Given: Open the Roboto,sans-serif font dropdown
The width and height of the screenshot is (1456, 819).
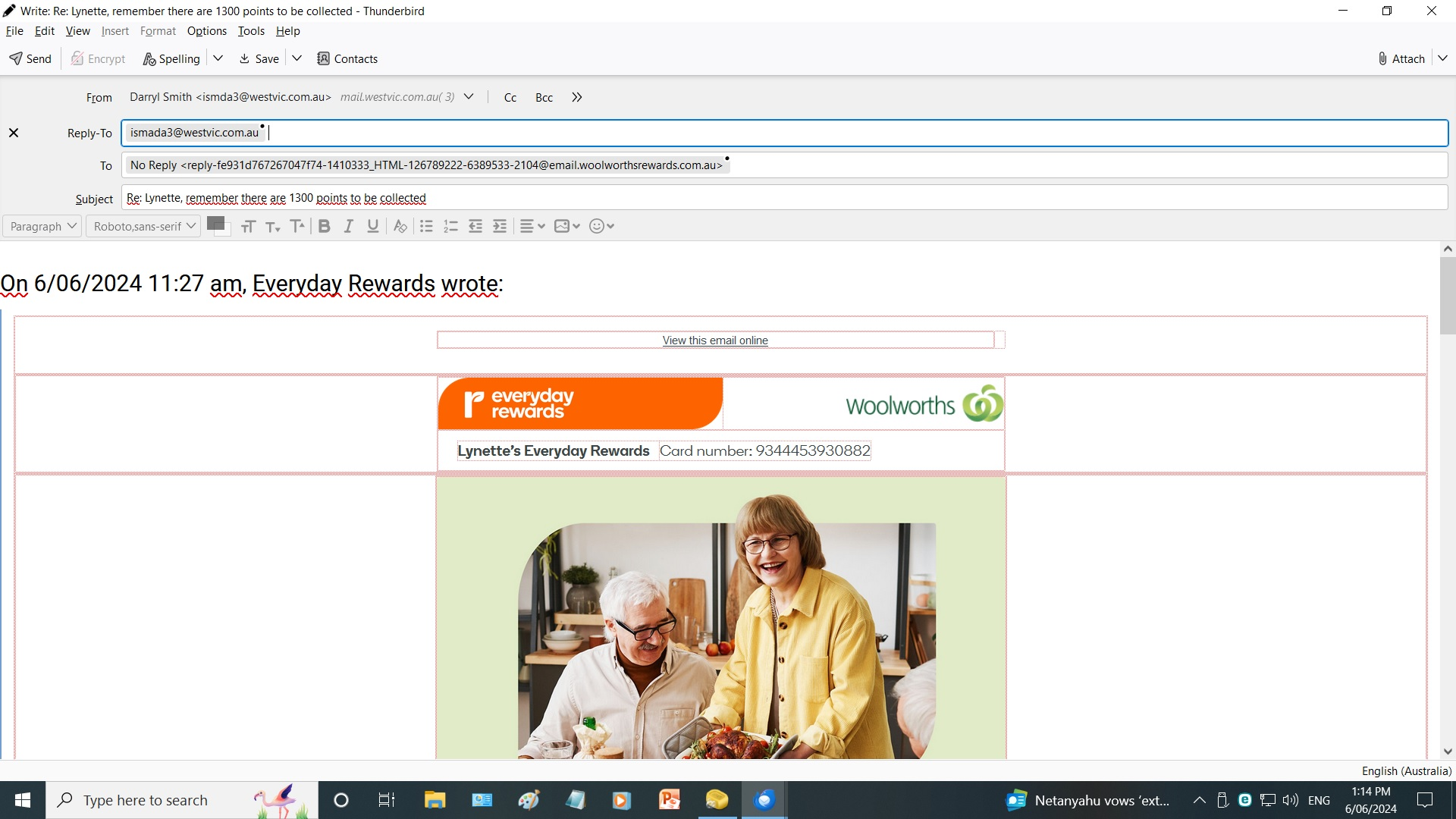Looking at the screenshot, I should 143,226.
